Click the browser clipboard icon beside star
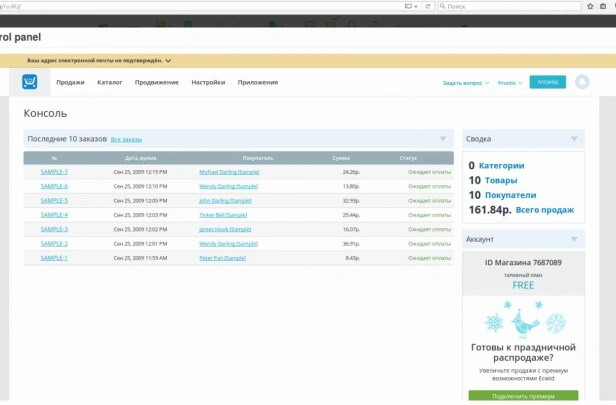The height and width of the screenshot is (405, 616). (603, 6)
